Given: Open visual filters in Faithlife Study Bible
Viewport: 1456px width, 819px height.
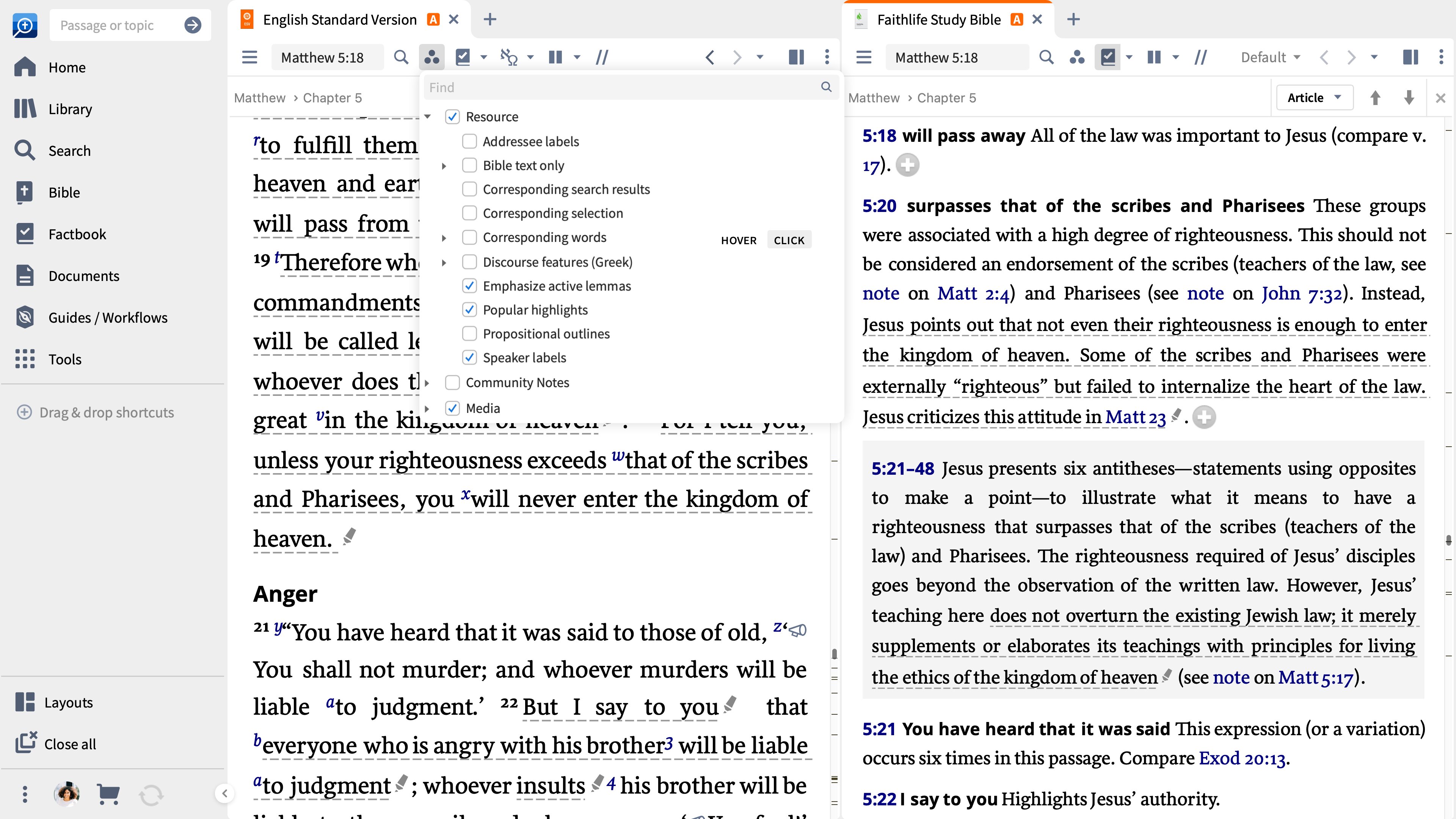Looking at the screenshot, I should point(1077,57).
